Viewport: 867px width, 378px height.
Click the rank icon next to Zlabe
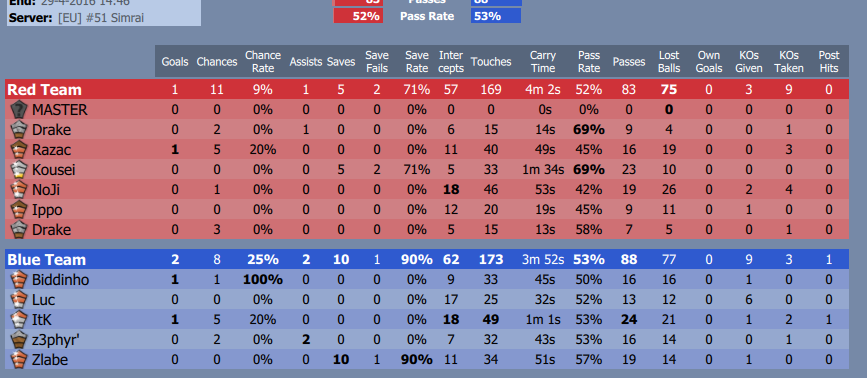tap(19, 360)
